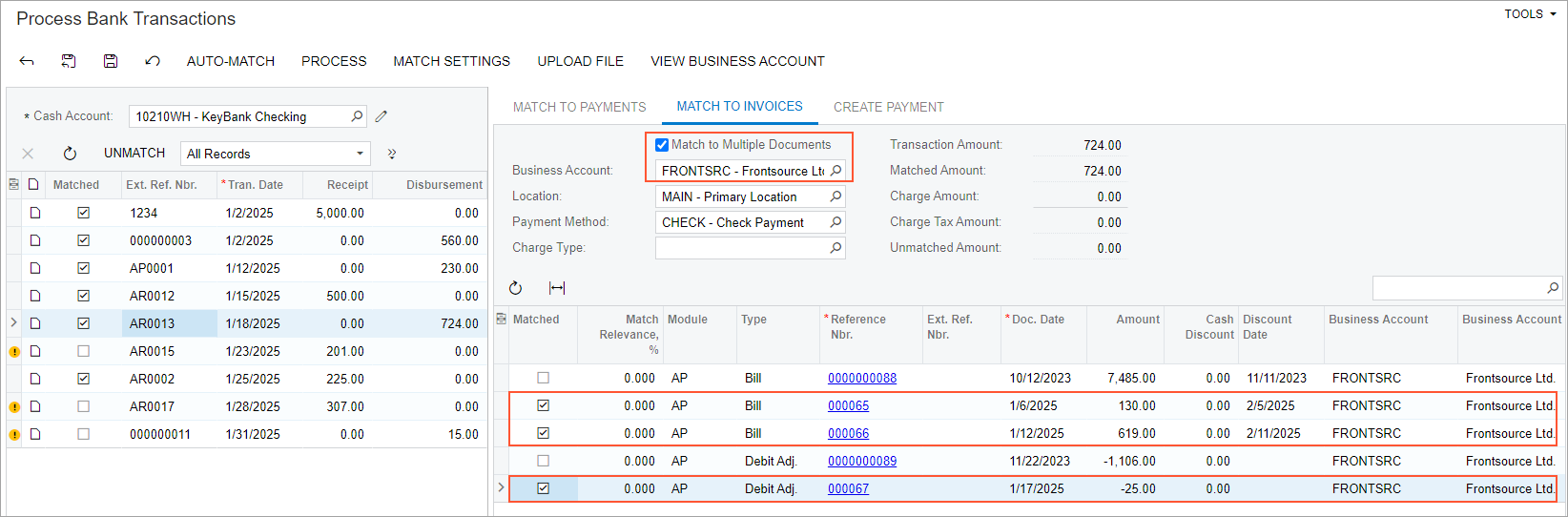Click the AUTO-MATCH button
Image resolution: width=1568 pixels, height=517 pixels.
click(x=231, y=61)
